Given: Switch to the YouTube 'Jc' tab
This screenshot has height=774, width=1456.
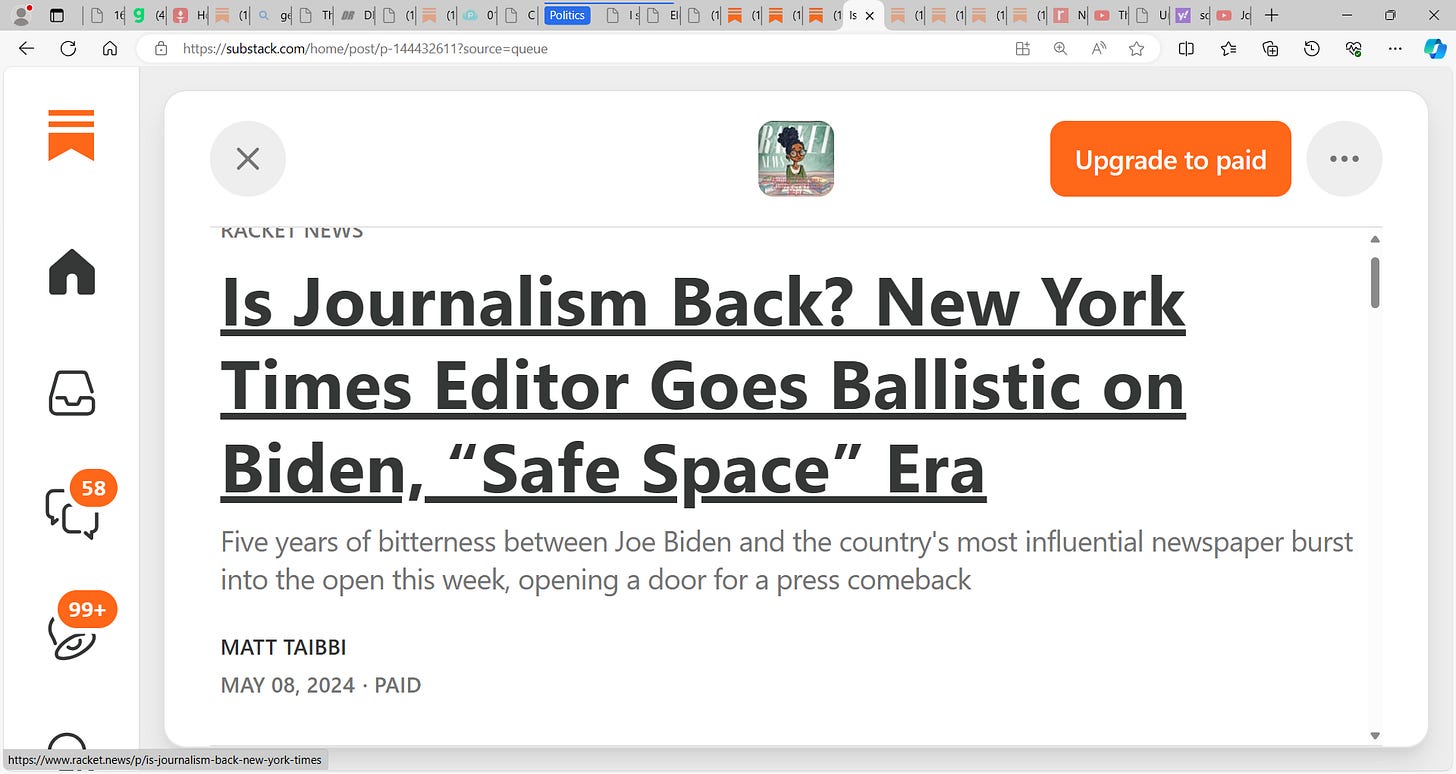Looking at the screenshot, I should point(1233,15).
